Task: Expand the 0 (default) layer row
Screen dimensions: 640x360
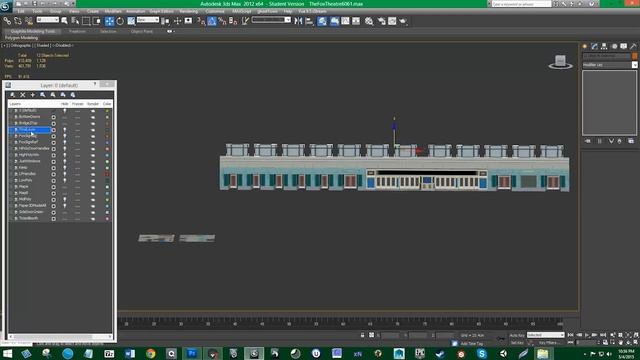Action: (12, 111)
